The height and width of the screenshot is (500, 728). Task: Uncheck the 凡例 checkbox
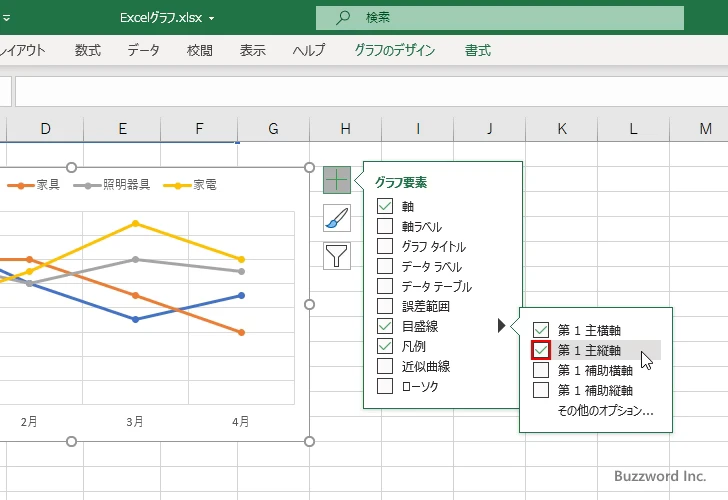[385, 346]
